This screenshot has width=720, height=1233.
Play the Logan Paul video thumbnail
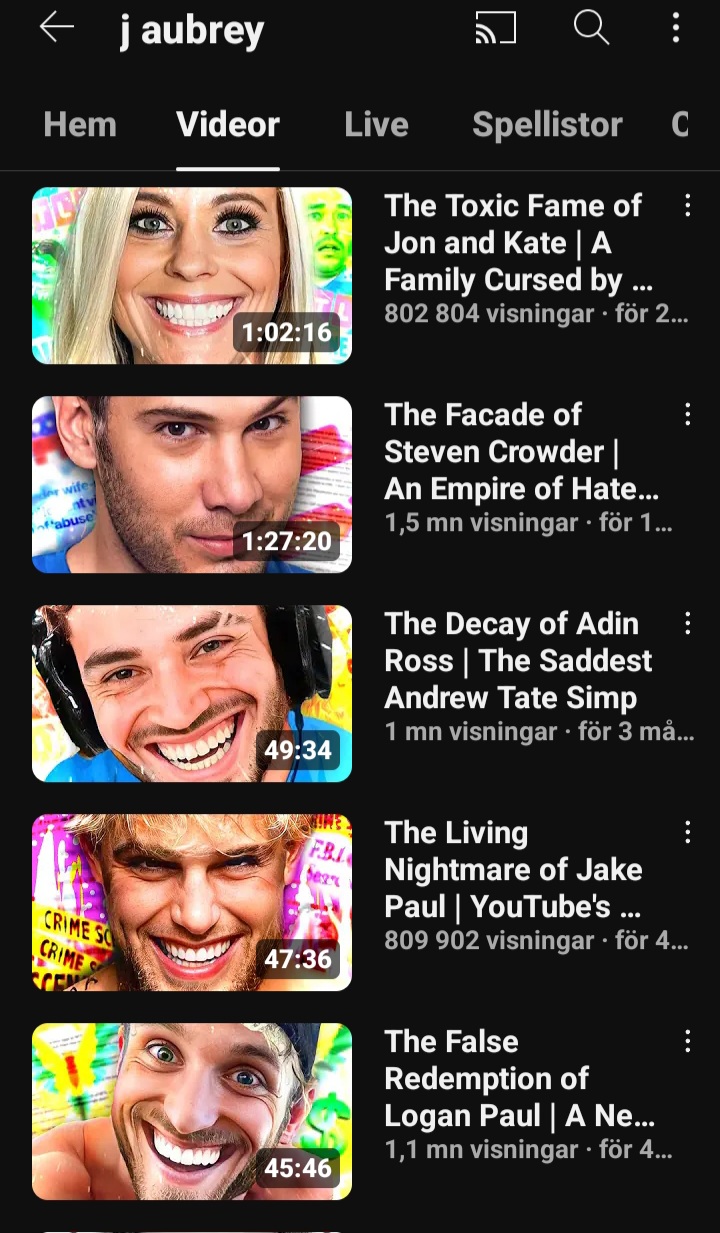click(192, 1112)
